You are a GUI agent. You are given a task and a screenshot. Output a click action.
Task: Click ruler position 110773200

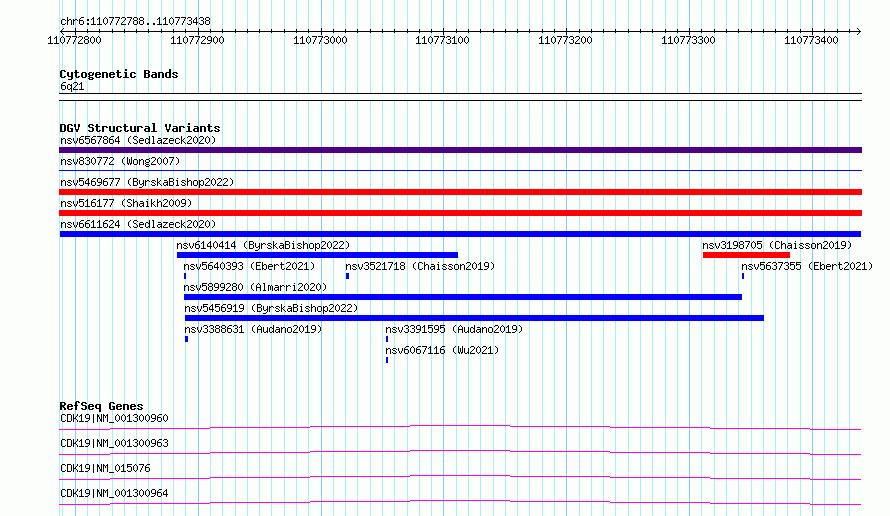565,40
